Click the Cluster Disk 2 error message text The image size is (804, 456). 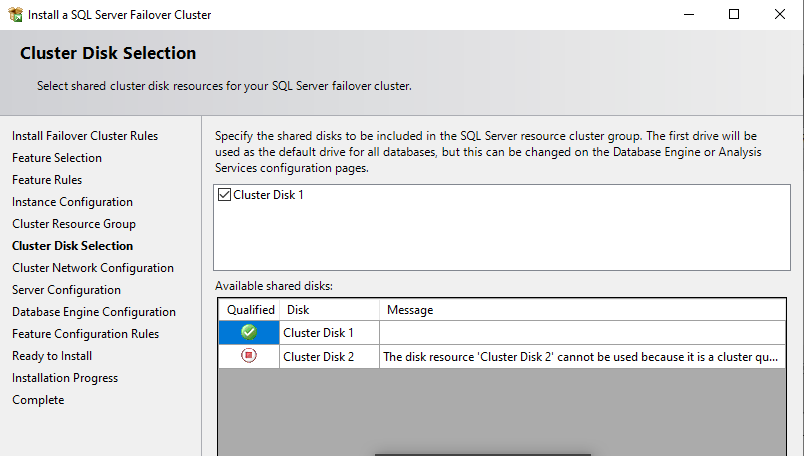(580, 357)
